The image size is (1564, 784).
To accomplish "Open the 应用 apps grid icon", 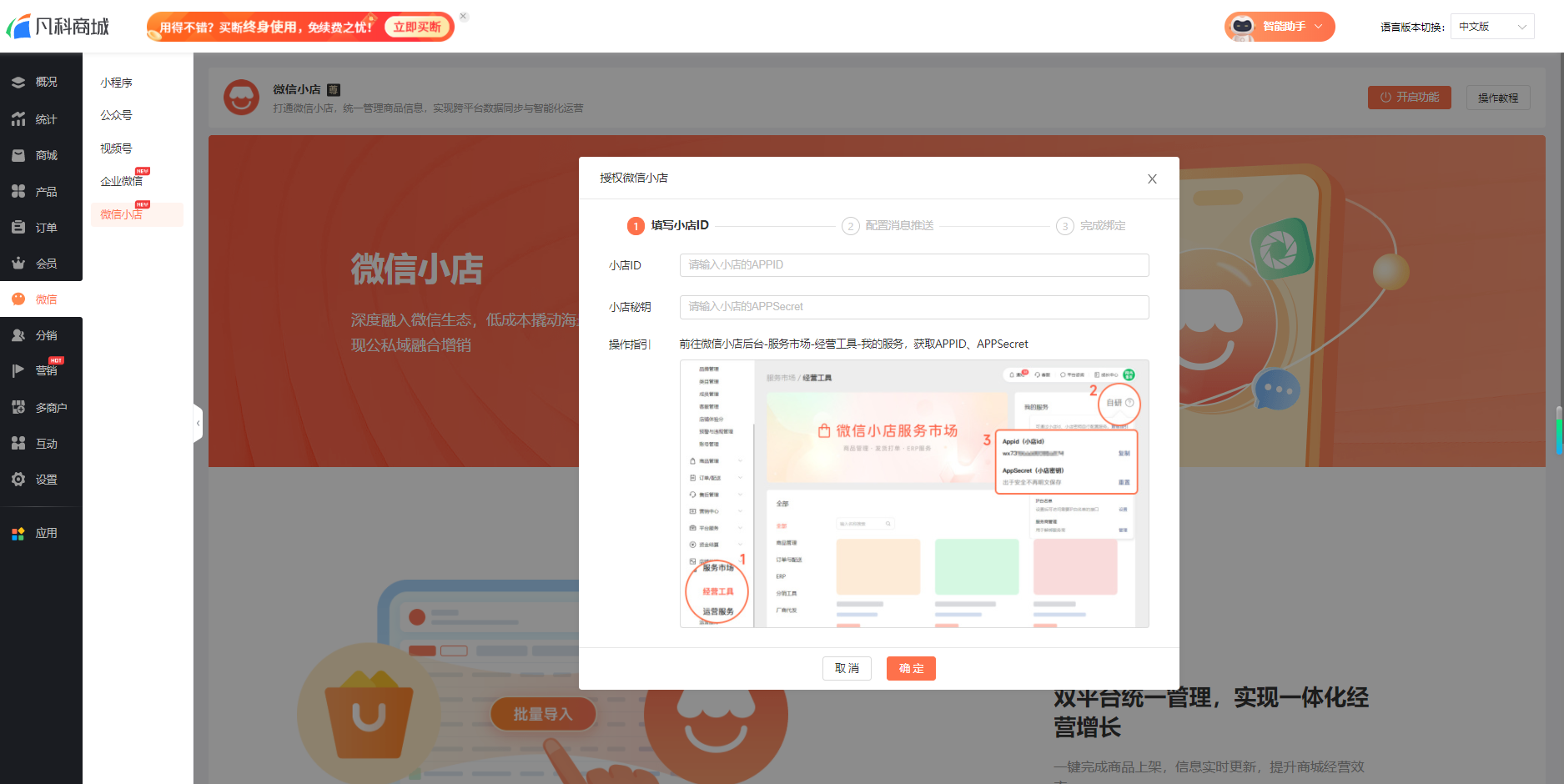I will (18, 533).
